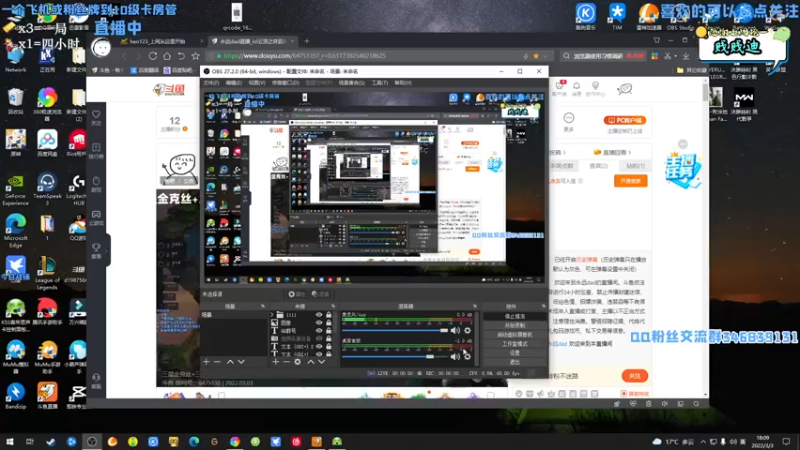Image resolution: width=800 pixels, height=450 pixels.
Task: Open desktop audio gear settings in mixer
Action: point(467,357)
